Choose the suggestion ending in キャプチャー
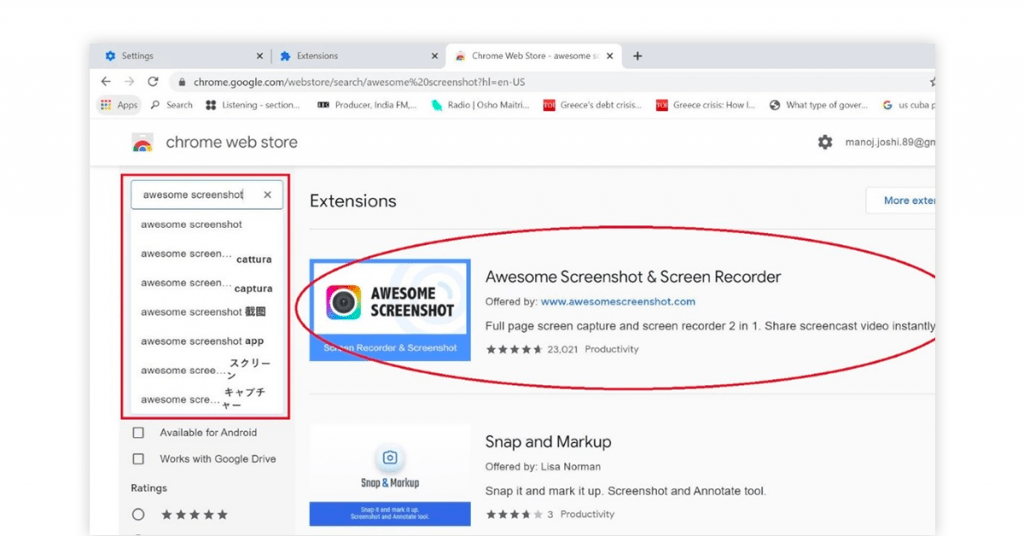This screenshot has width=1024, height=536. click(207, 398)
